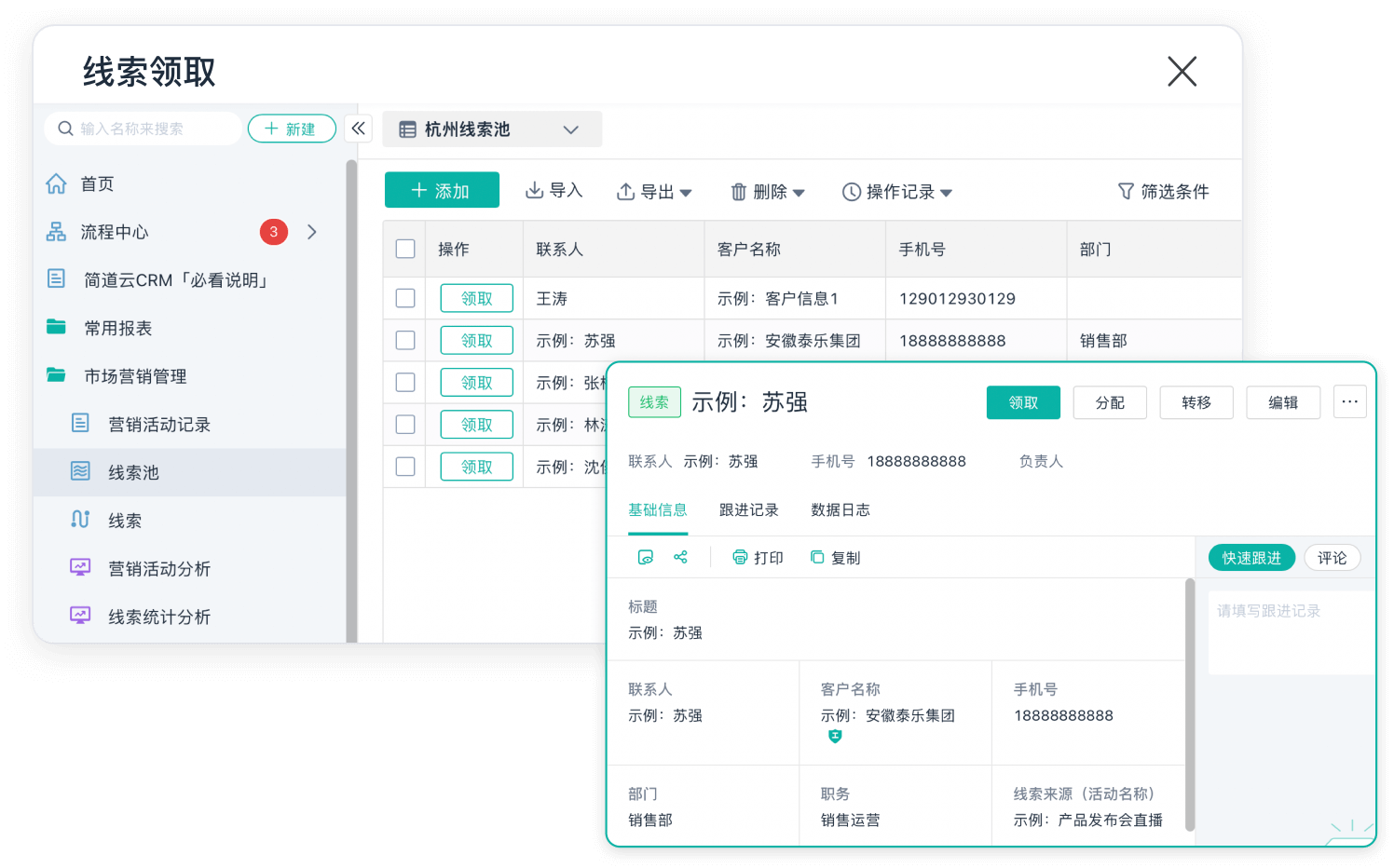The image size is (1394, 868).
Task: Click the home icon beside 首页
Action: click(x=57, y=183)
